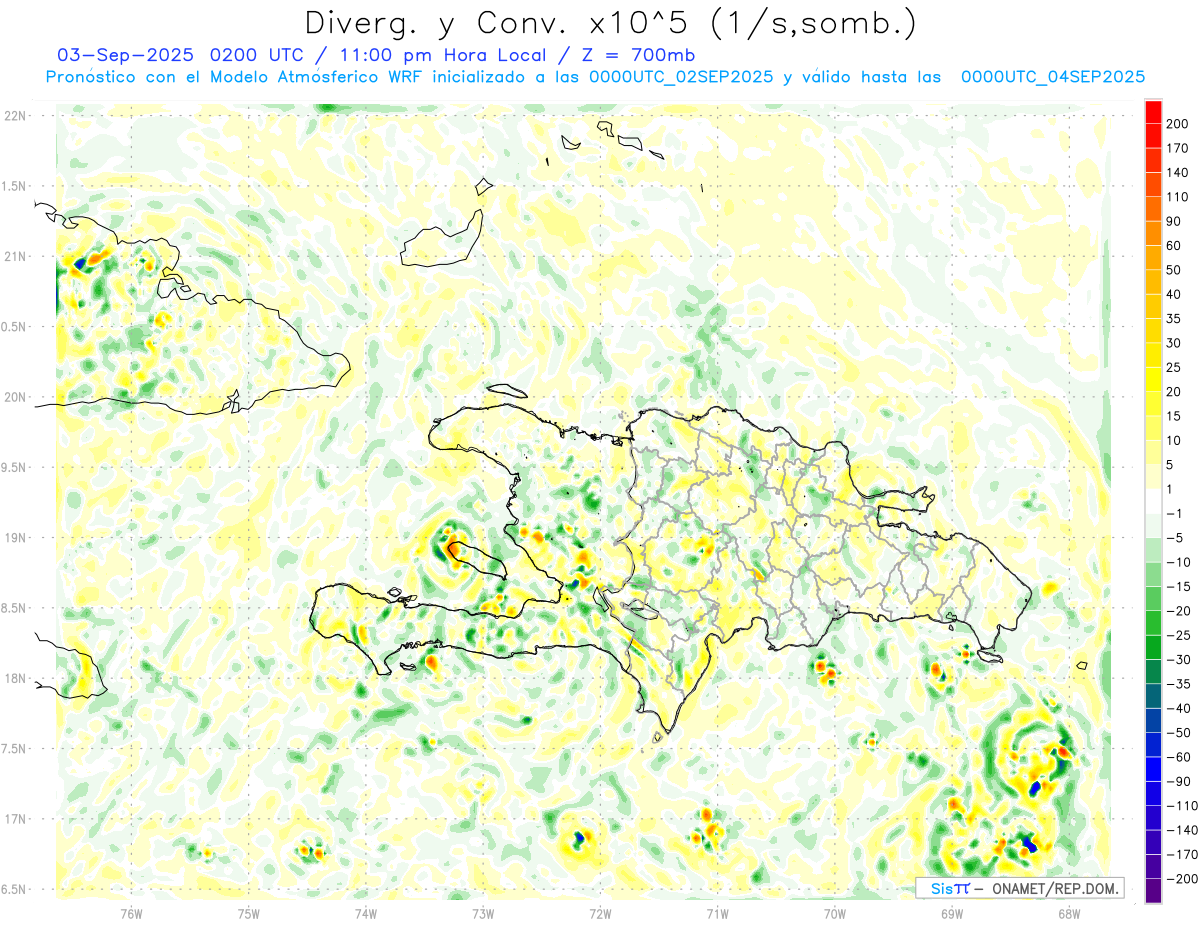Click the '8.5N' latitude label
Screen dimensions: 1200x927
15,608
